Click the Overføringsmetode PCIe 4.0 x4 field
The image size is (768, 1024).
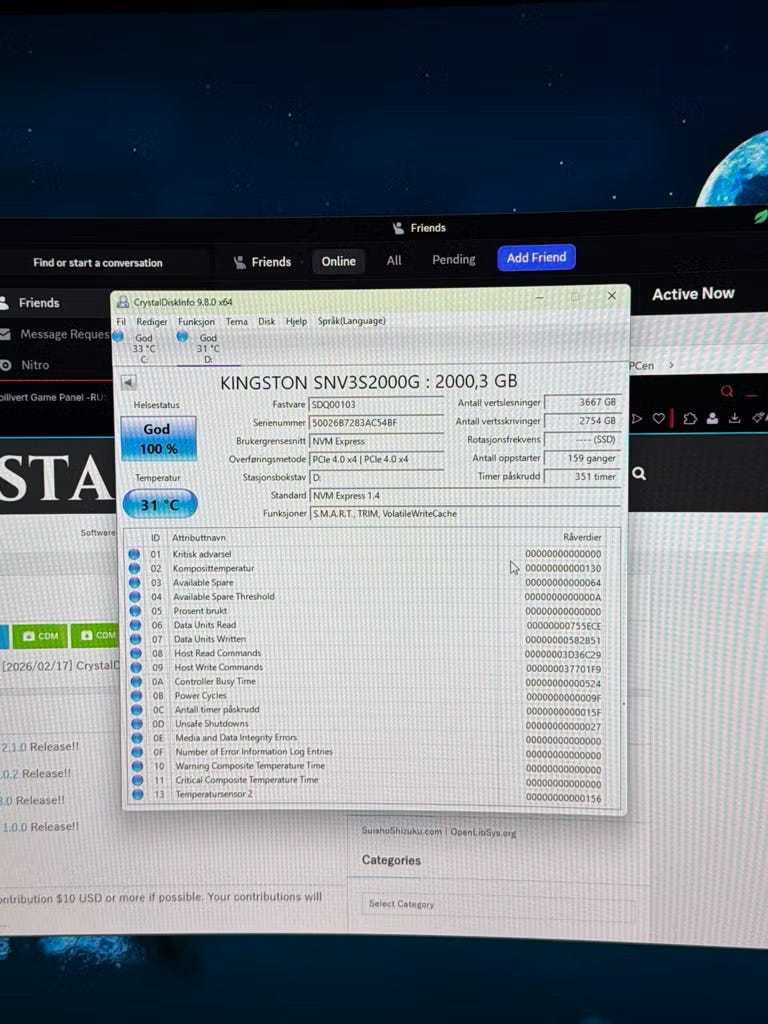[376, 459]
